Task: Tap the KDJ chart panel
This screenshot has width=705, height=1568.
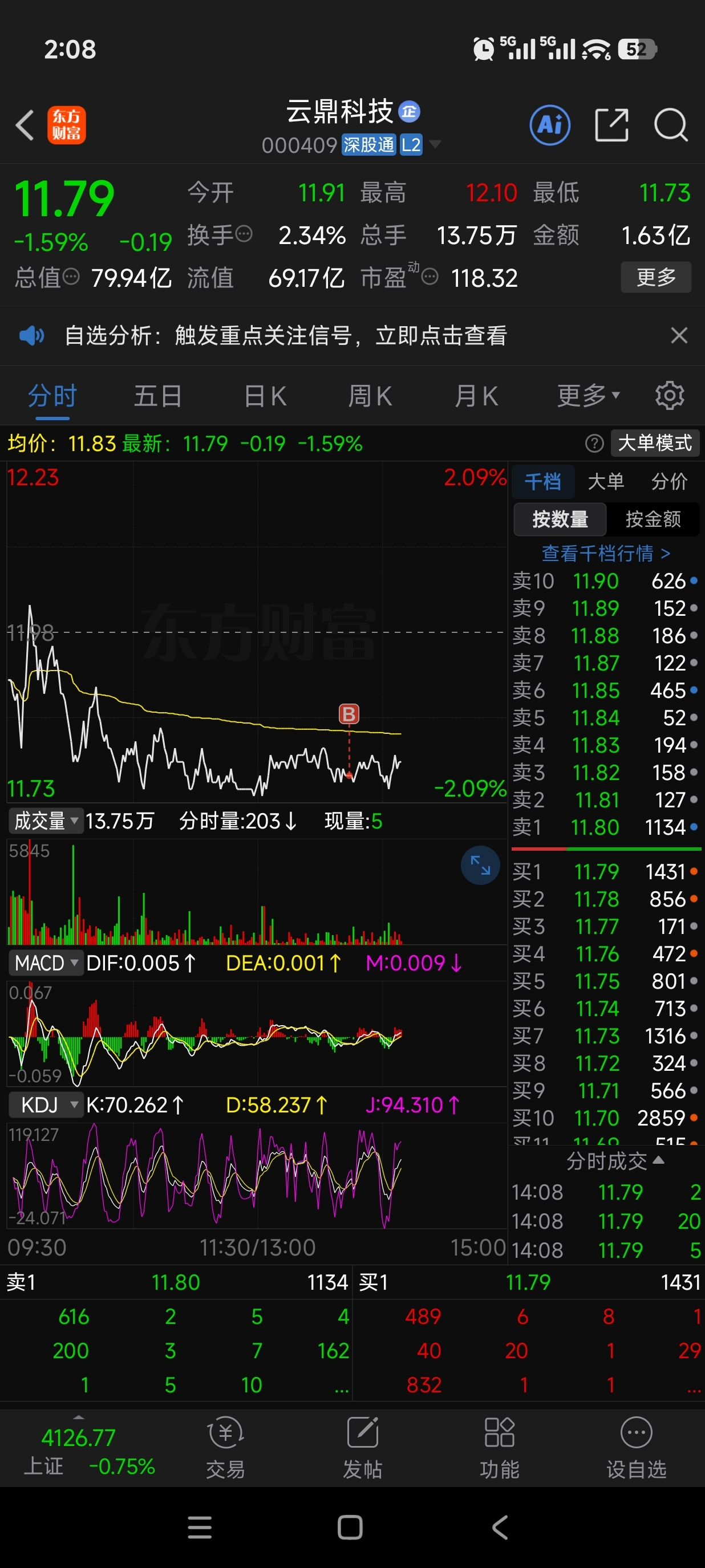Action: click(256, 1176)
